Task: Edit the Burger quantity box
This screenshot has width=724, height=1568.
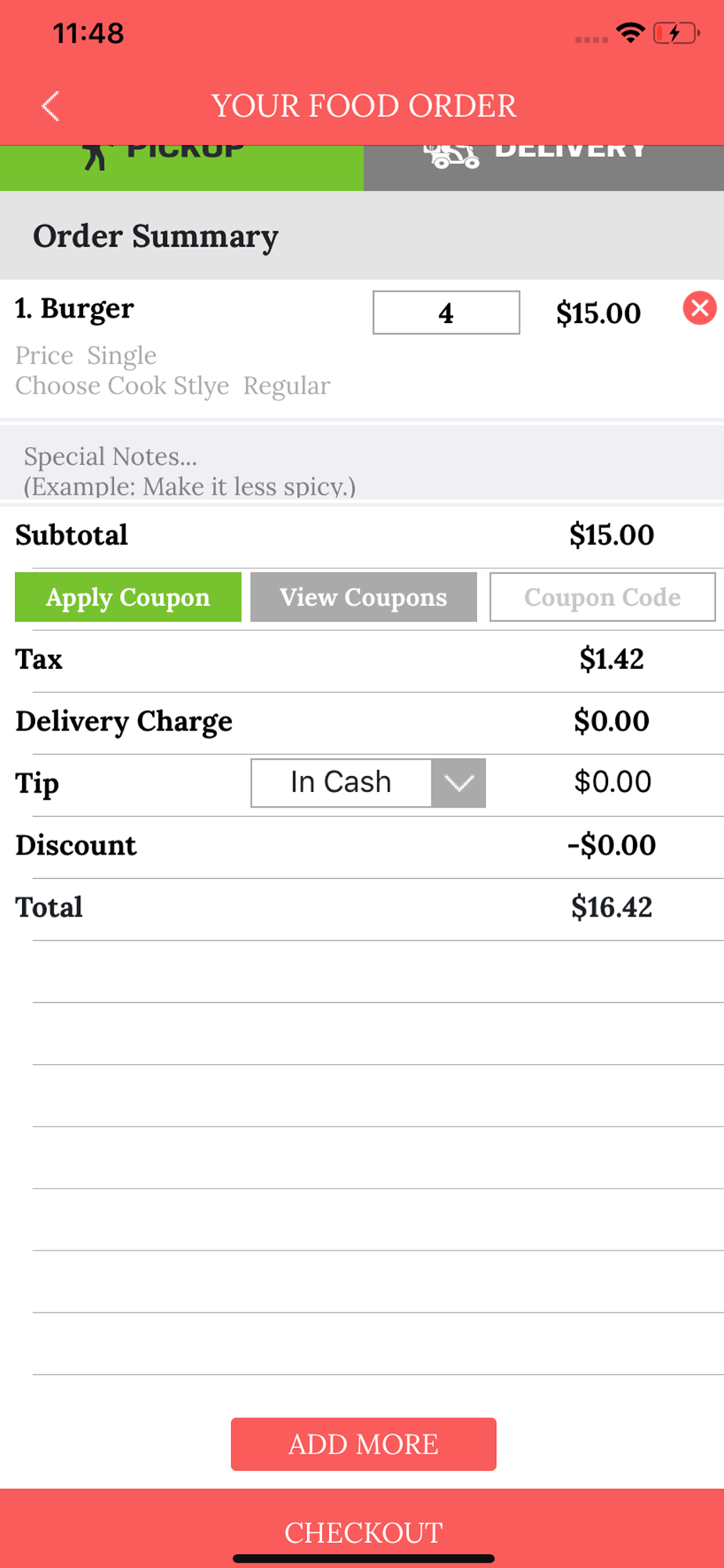Action: (446, 313)
